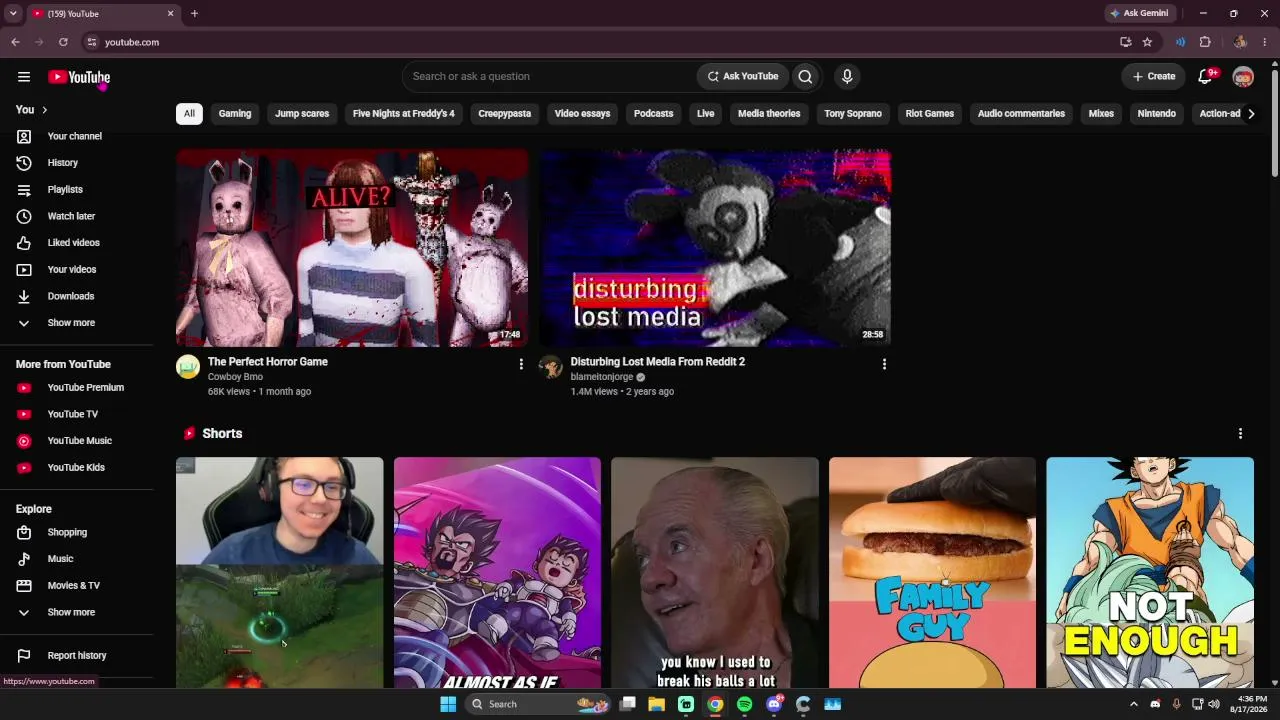1280x720 pixels.
Task: Open Movies & TV under Explore
Action: tap(76, 586)
